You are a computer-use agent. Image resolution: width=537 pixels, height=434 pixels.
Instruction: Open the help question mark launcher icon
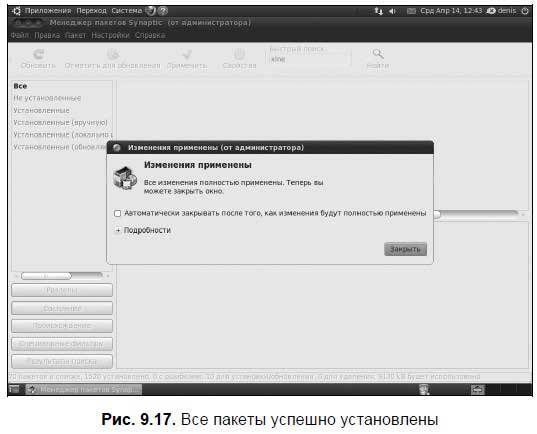pos(163,11)
